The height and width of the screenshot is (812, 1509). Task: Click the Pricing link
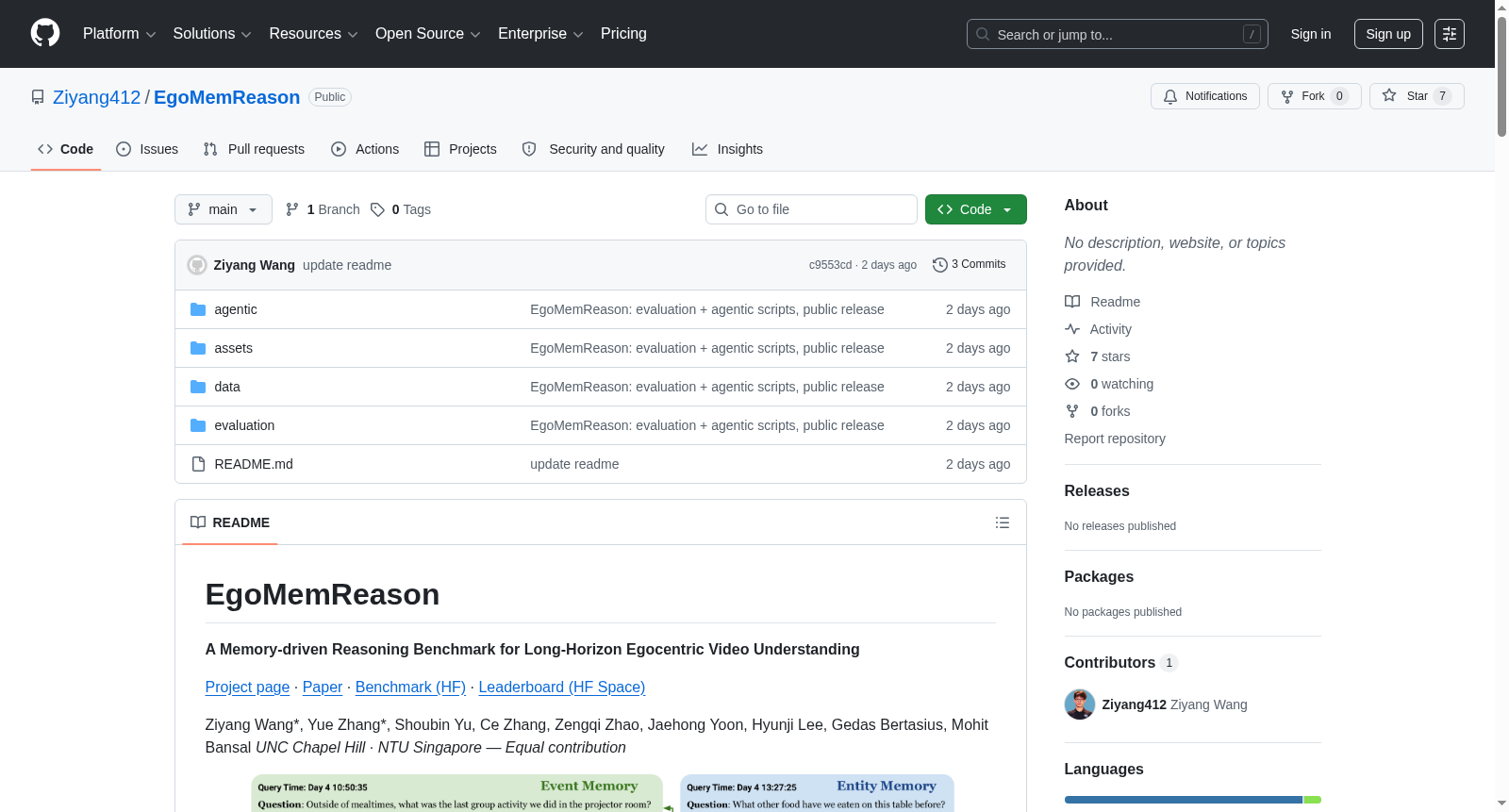click(x=623, y=34)
